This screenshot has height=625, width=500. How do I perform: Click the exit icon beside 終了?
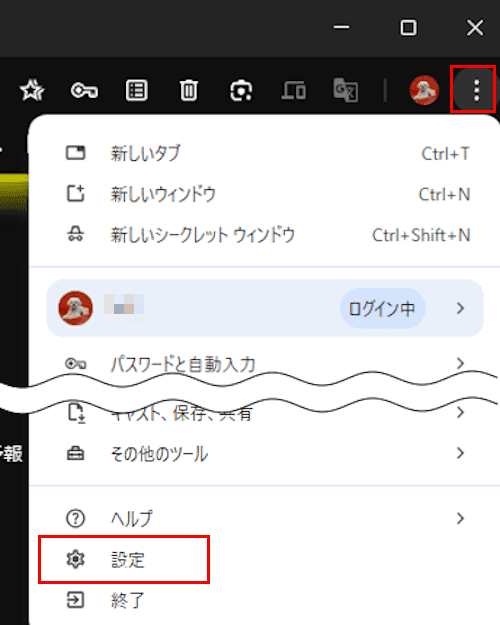click(x=75, y=600)
